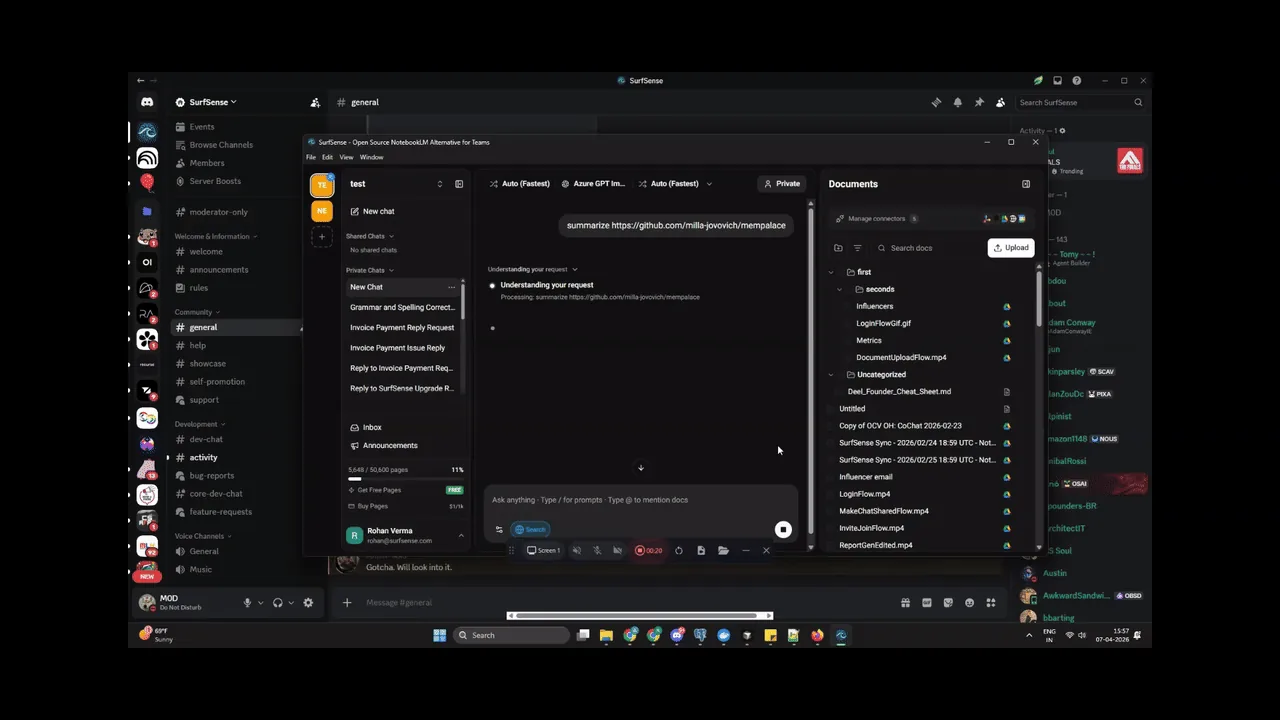Restart recording icon in recorder bar
The image size is (1280, 720).
(x=679, y=550)
